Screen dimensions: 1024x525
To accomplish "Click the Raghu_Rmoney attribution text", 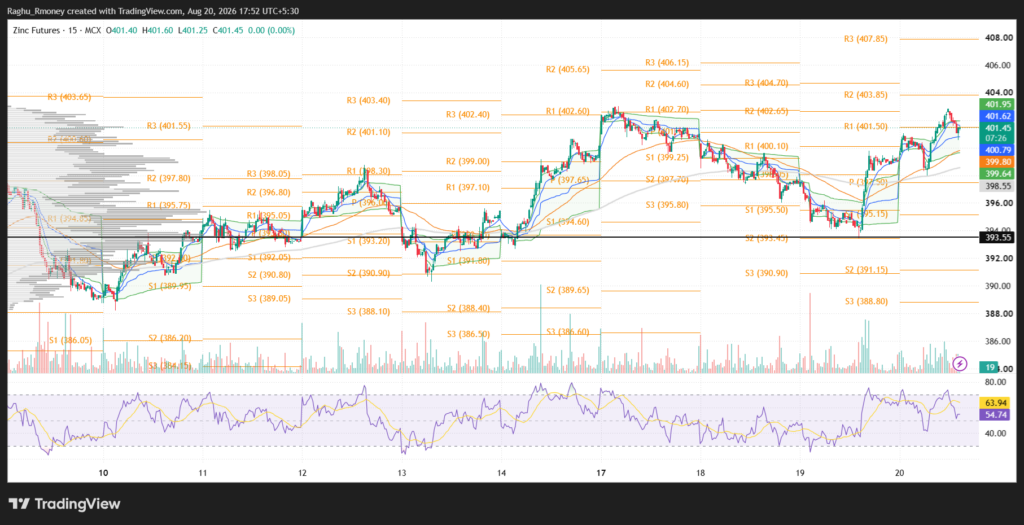I will (30, 10).
